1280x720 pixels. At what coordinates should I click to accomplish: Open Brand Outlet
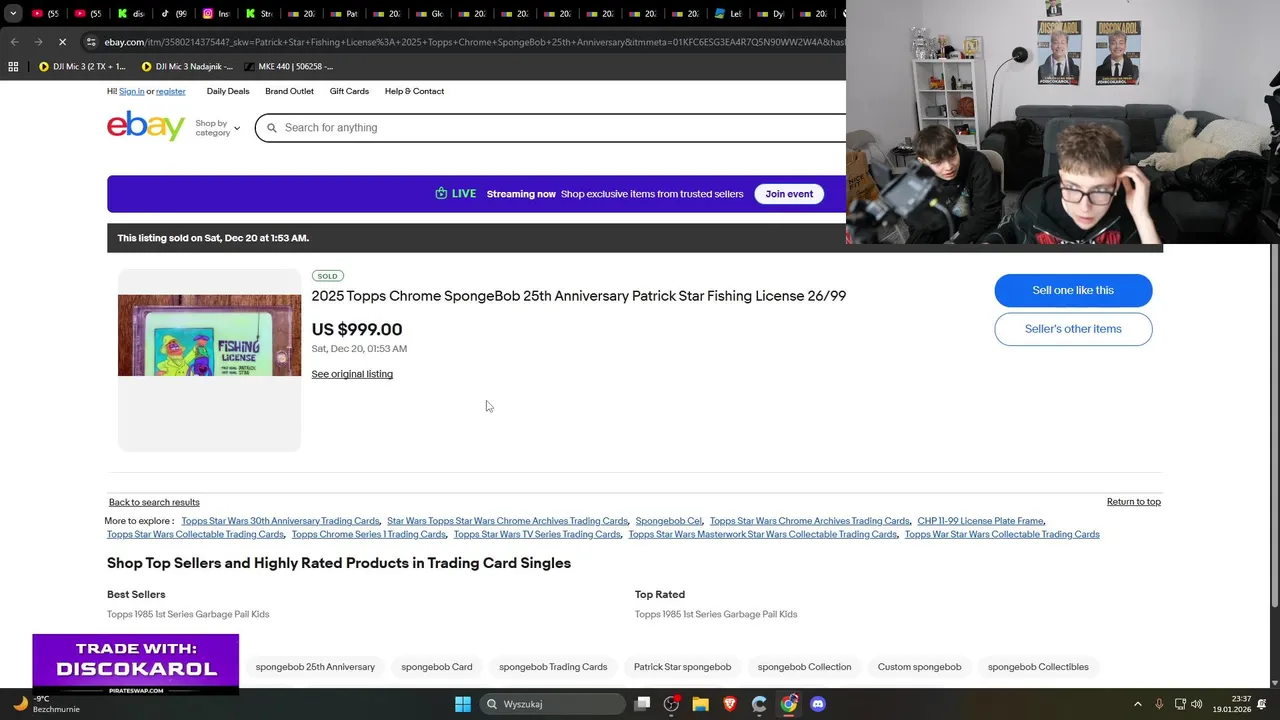[x=289, y=91]
